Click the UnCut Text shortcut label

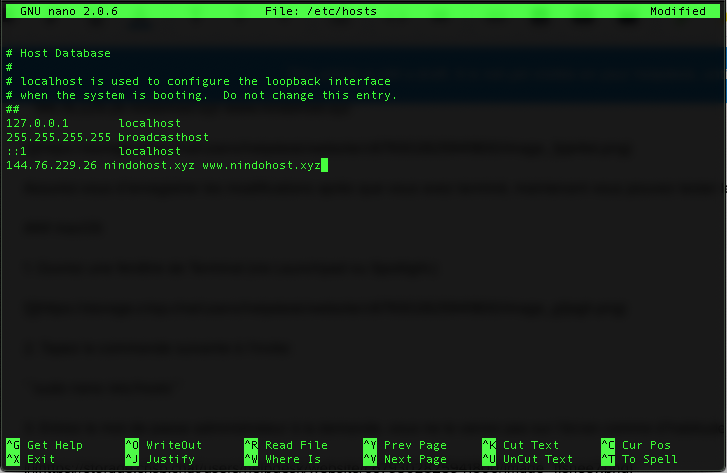tap(538, 459)
